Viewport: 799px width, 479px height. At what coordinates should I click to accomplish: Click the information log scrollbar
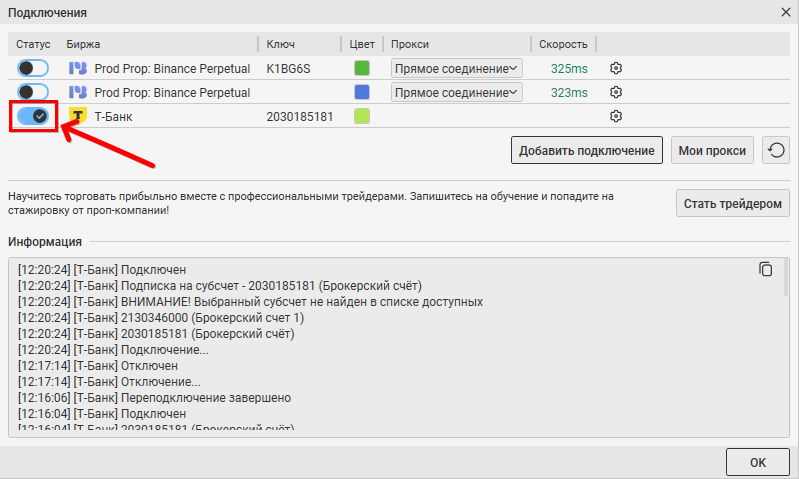(x=786, y=278)
